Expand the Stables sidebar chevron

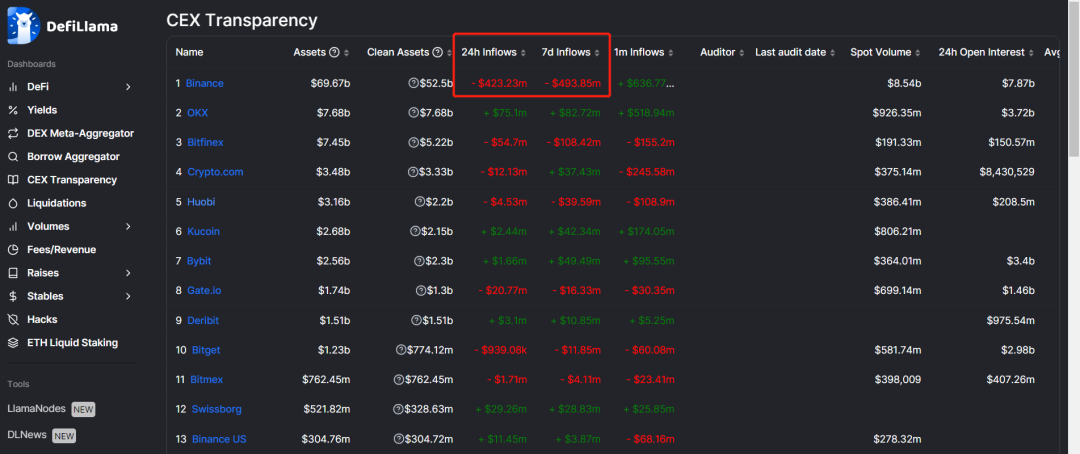point(128,296)
